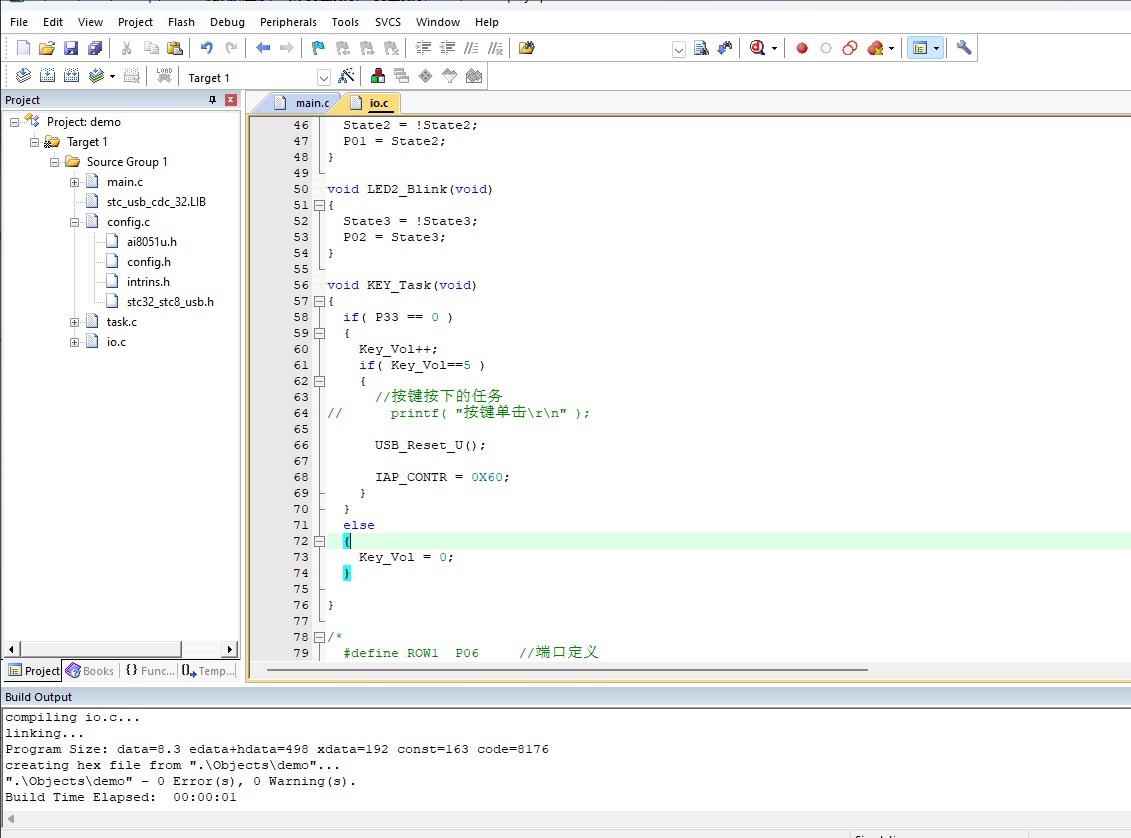Switch to the main.c editor tab
The width and height of the screenshot is (1131, 838).
(x=304, y=103)
